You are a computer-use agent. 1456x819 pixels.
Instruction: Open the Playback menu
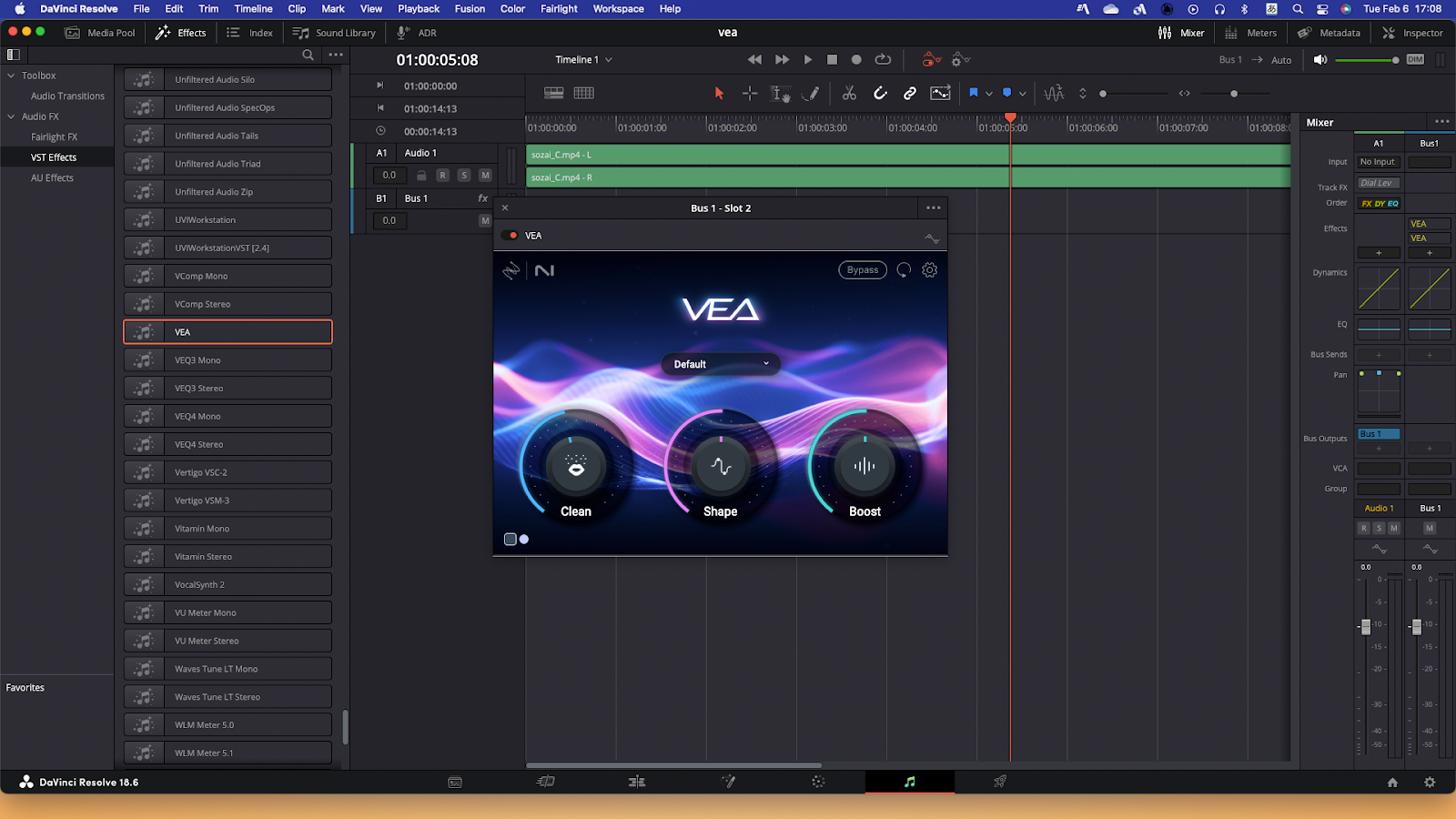[419, 8]
